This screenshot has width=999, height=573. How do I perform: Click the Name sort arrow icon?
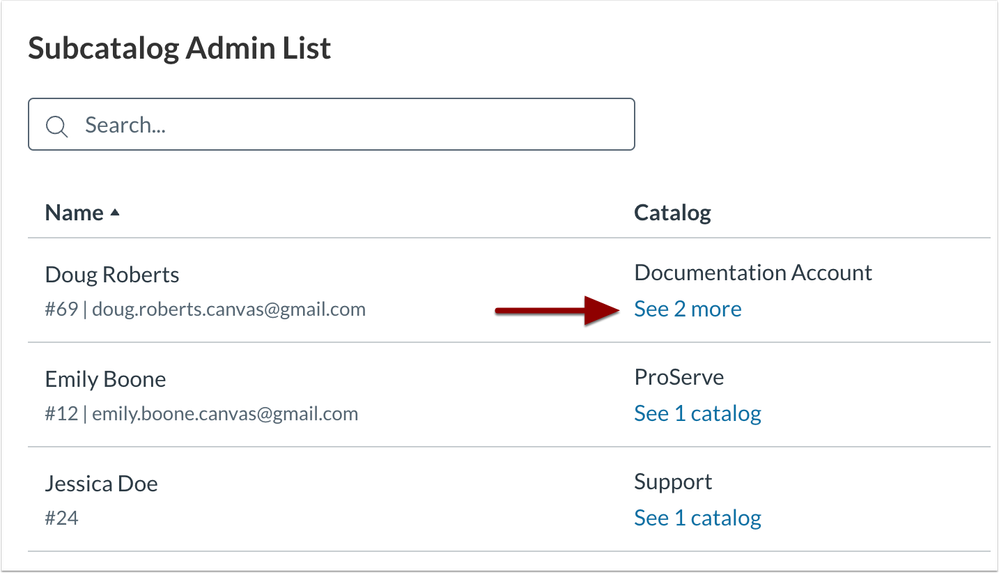[115, 213]
